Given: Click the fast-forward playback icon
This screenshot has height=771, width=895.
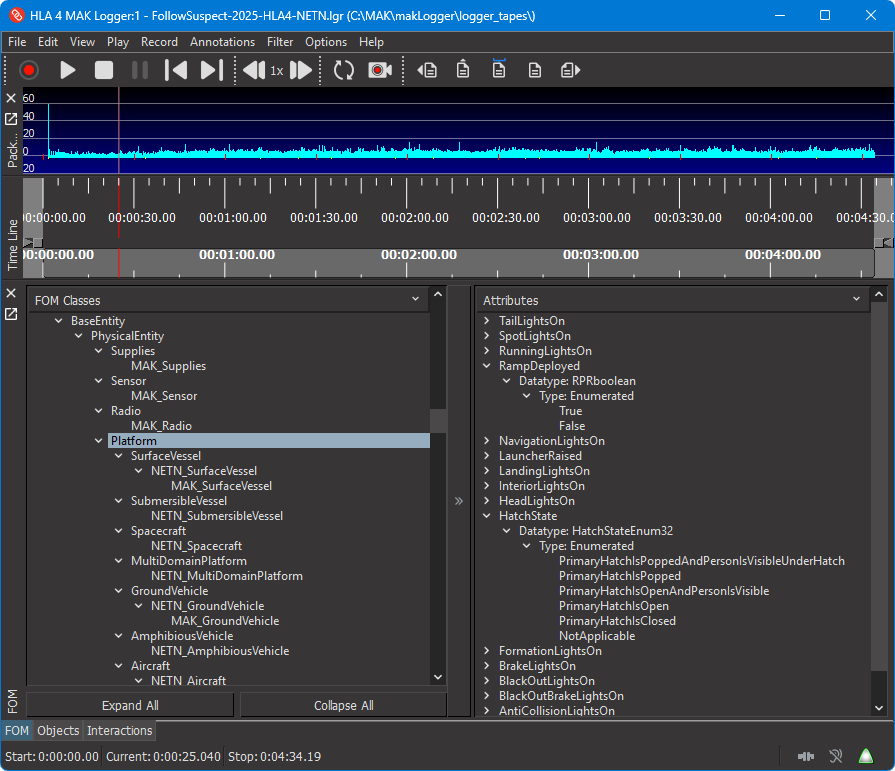Looking at the screenshot, I should click(301, 70).
